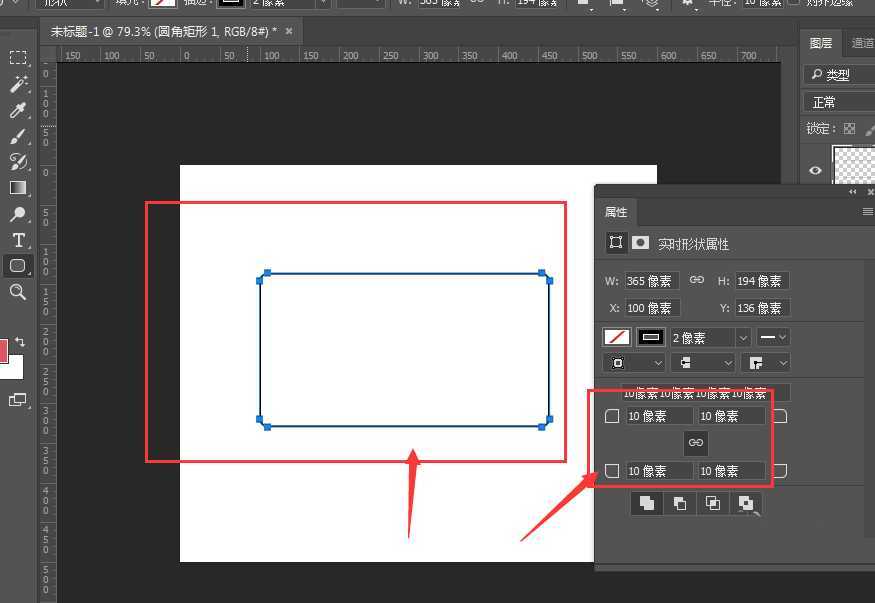875x603 pixels.
Task: Select the Brush tool
Action: click(x=18, y=135)
